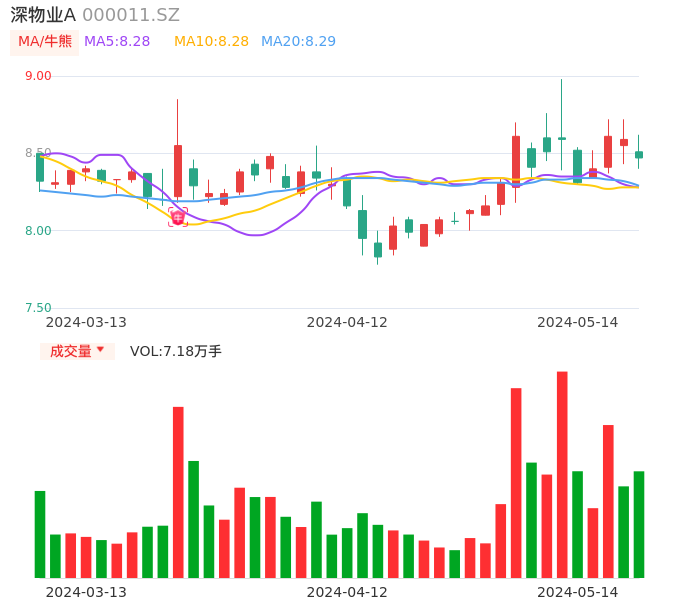Click the VOL:7.18万手 volume readout
Image resolution: width=686 pixels, height=606 pixels.
[176, 351]
